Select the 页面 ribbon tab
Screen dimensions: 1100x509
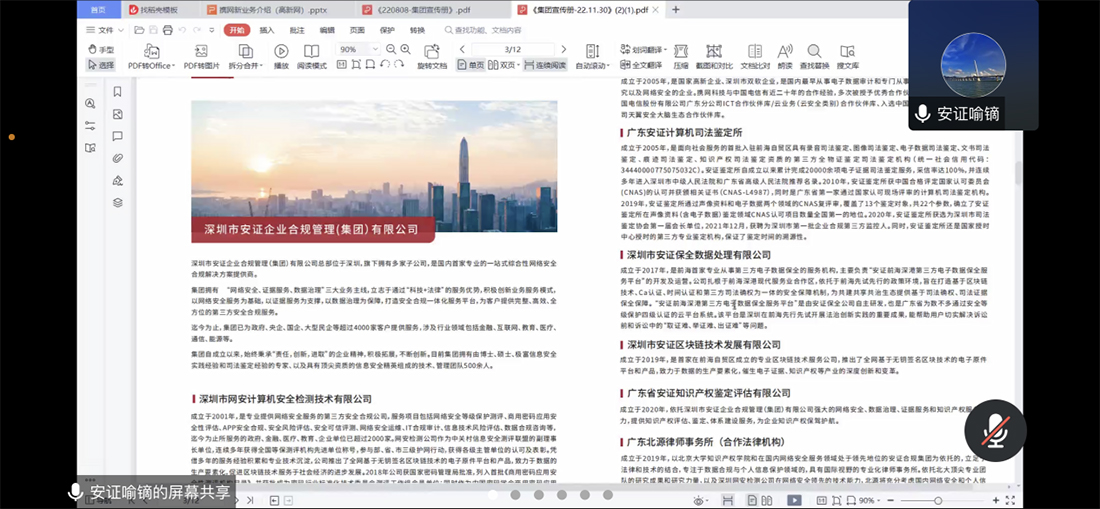[x=358, y=30]
